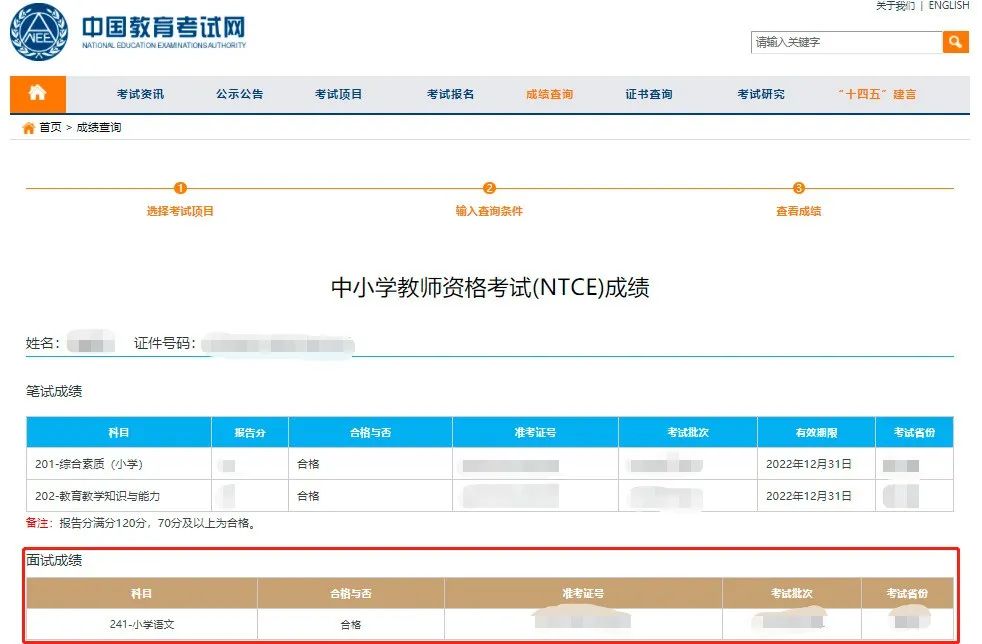Click step 2 circle marker
Image resolution: width=982 pixels, height=644 pixels.
(x=489, y=188)
